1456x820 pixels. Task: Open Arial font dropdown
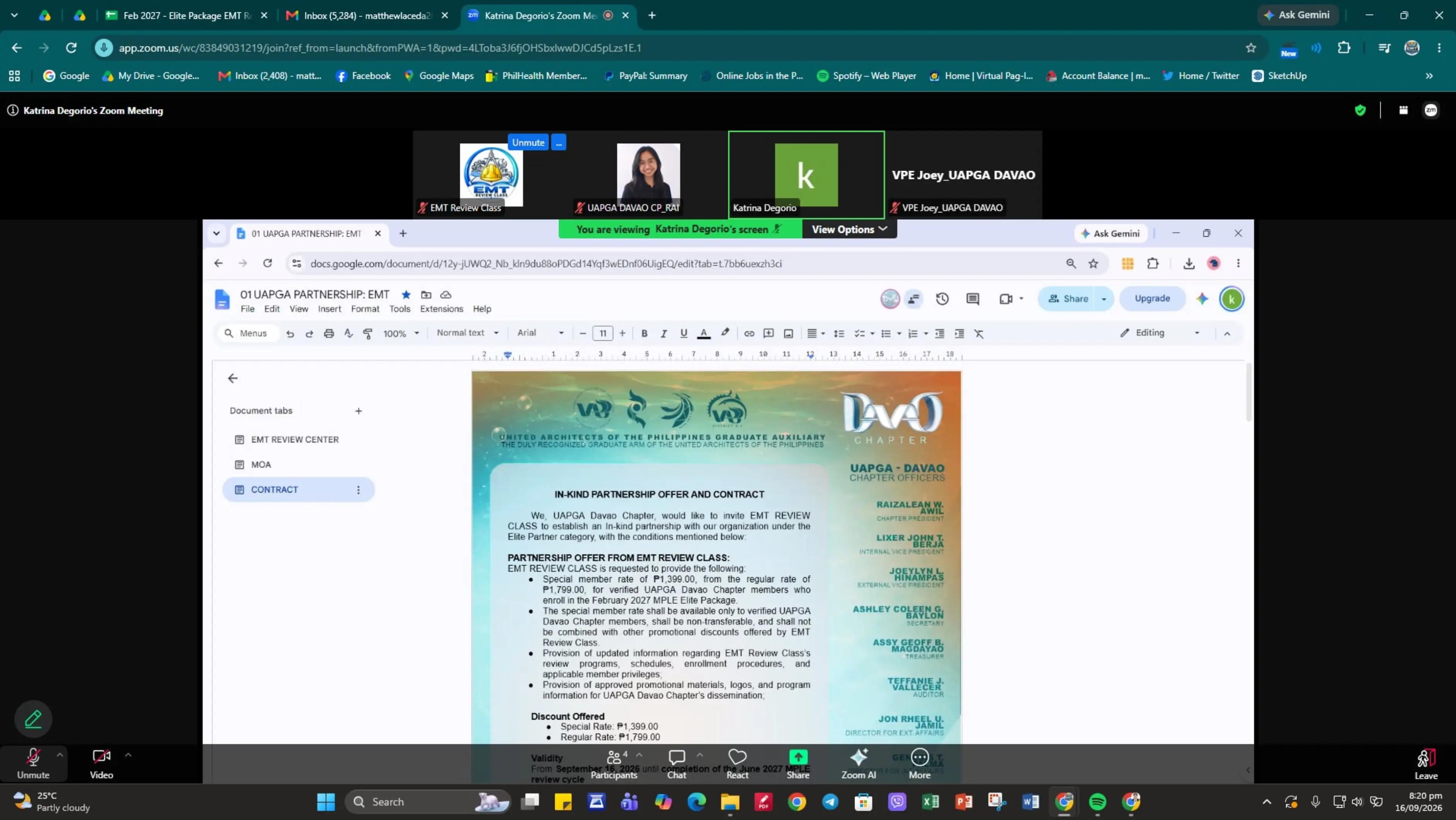point(540,333)
